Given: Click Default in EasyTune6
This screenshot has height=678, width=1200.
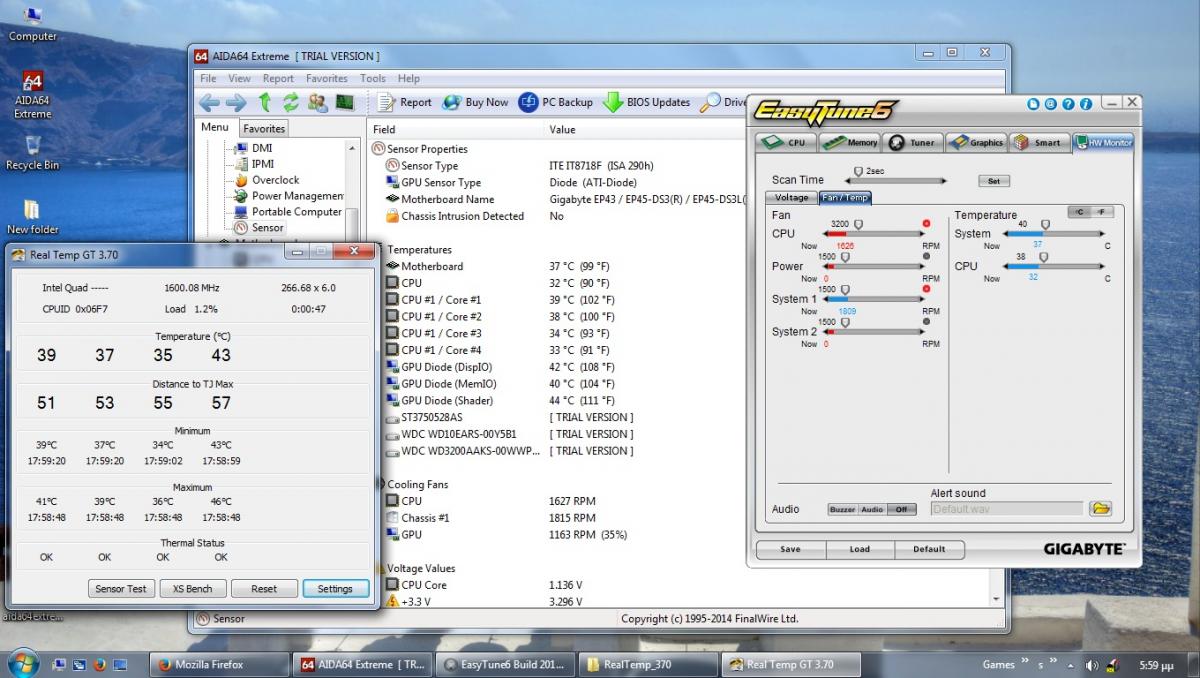Looking at the screenshot, I should [x=929, y=549].
